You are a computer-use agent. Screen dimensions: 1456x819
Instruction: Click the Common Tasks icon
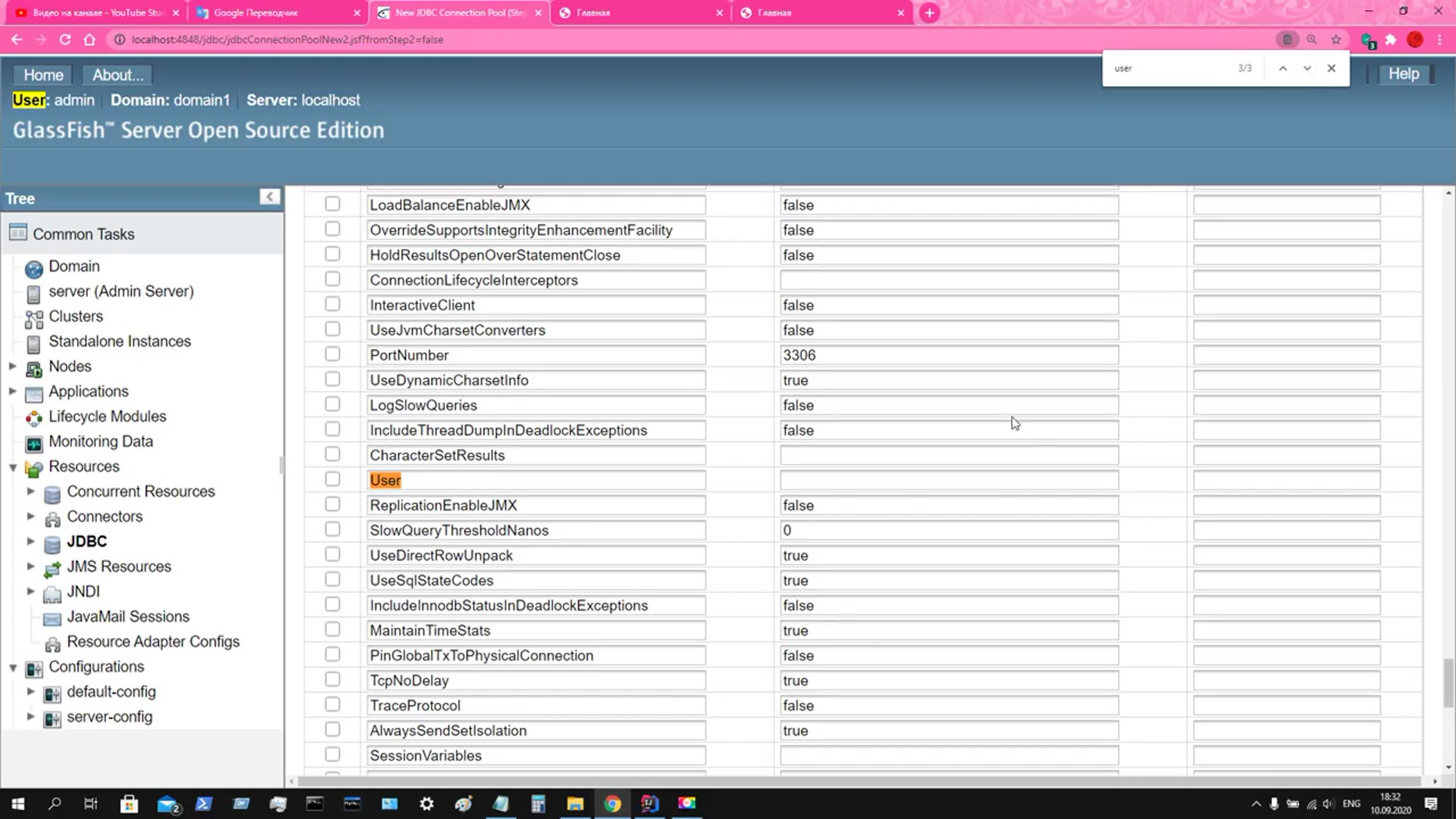pos(18,232)
